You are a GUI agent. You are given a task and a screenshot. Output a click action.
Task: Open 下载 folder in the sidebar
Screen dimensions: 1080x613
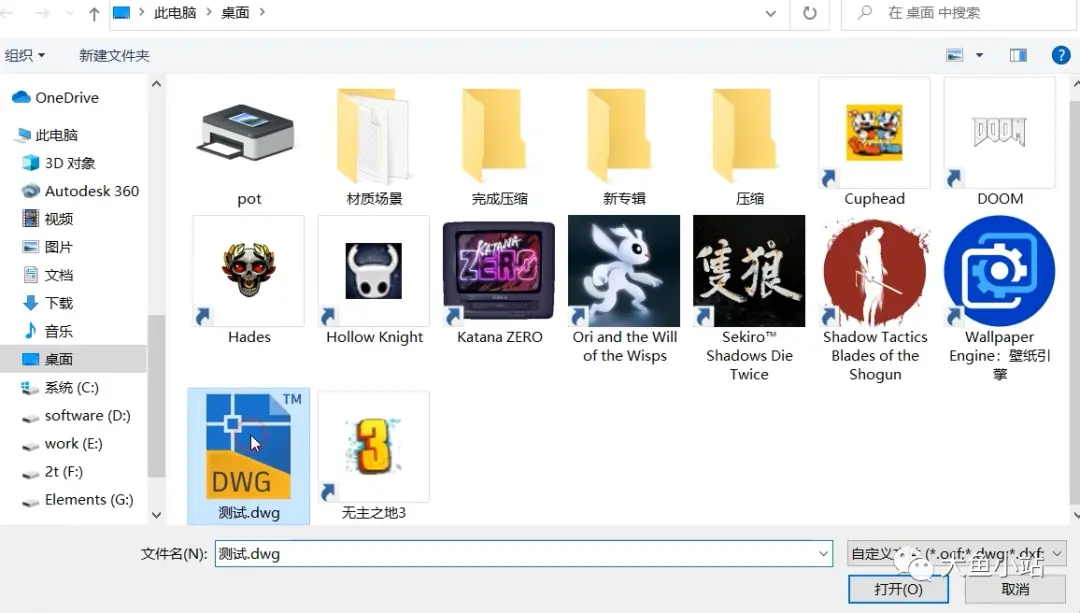point(59,303)
